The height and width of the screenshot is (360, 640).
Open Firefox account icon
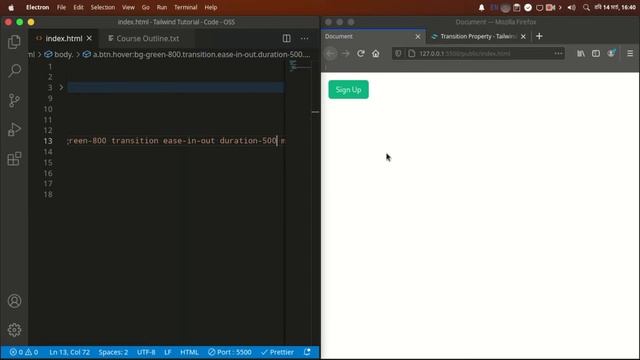click(x=611, y=53)
